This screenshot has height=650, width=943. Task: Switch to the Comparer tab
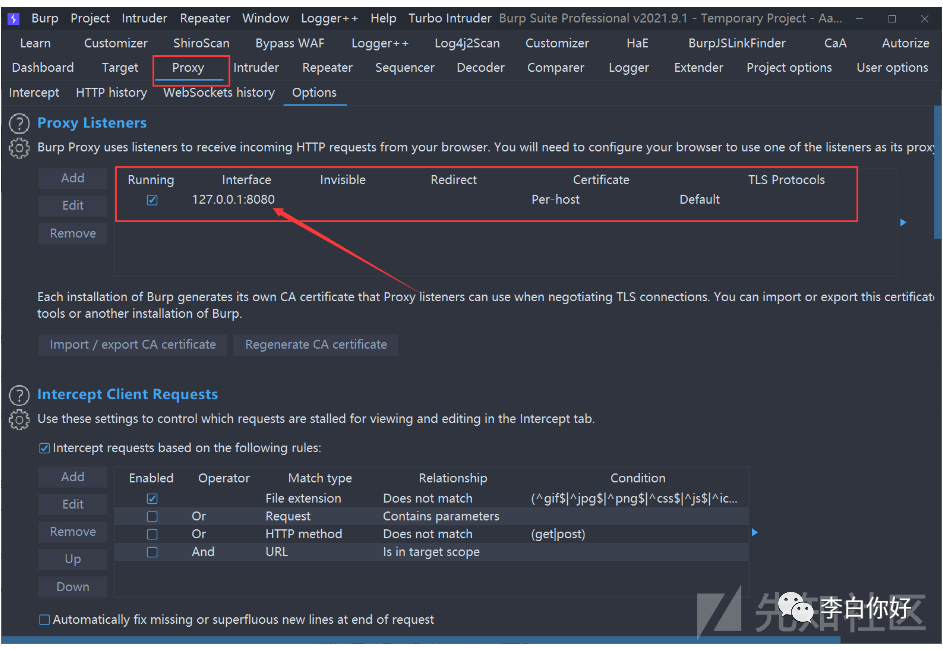pos(556,68)
